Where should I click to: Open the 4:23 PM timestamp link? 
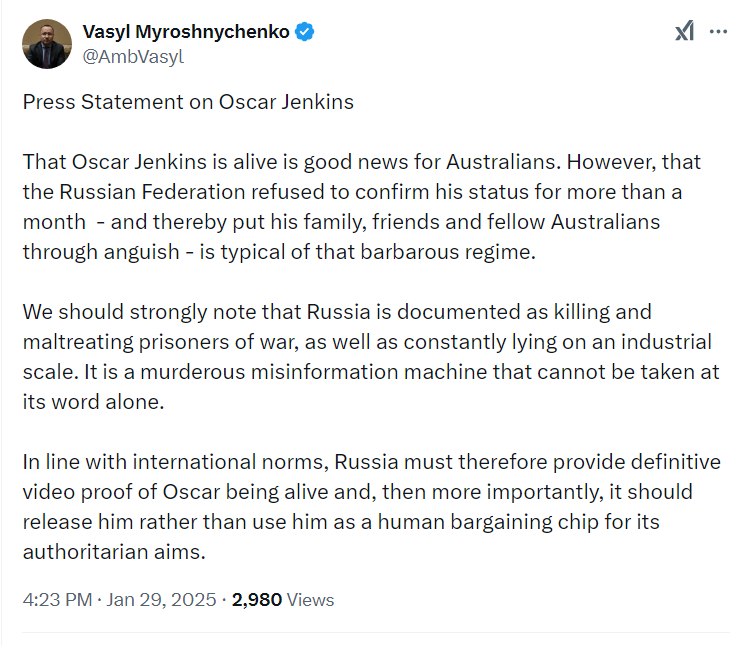click(57, 599)
